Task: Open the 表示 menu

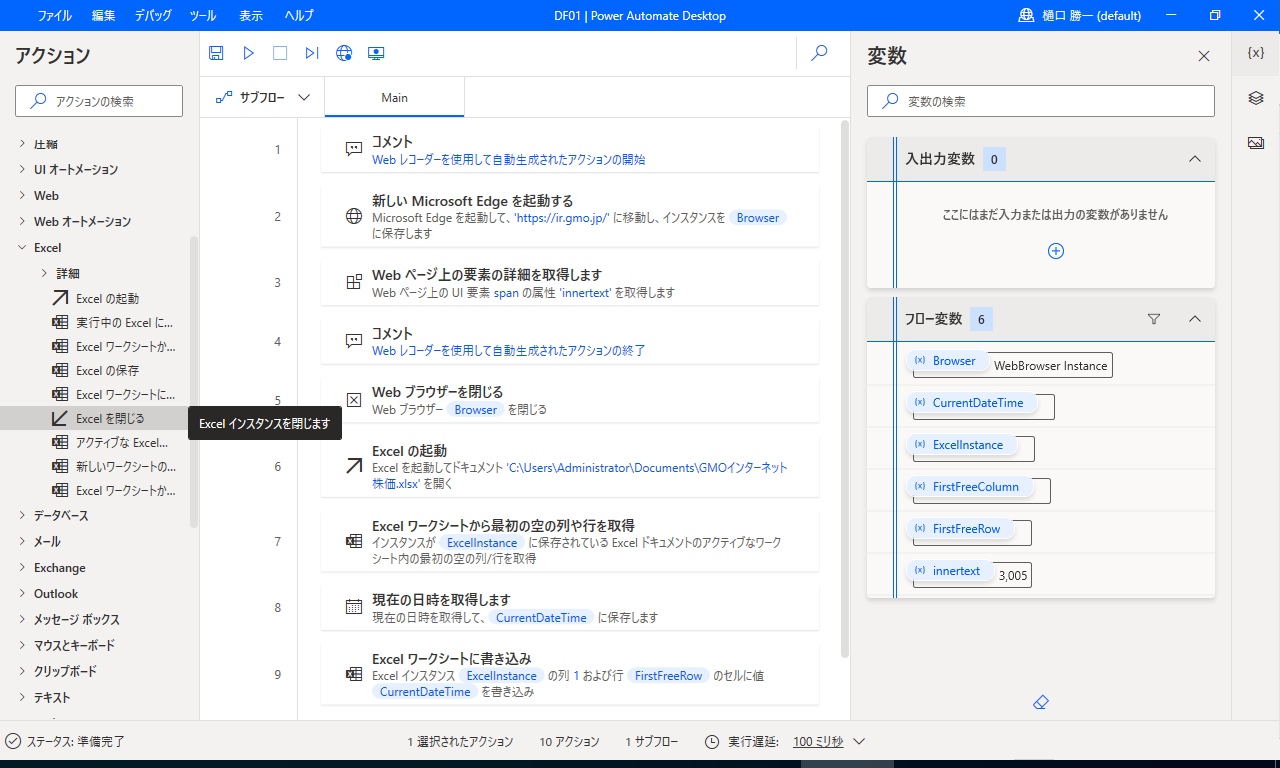Action: tap(251, 15)
